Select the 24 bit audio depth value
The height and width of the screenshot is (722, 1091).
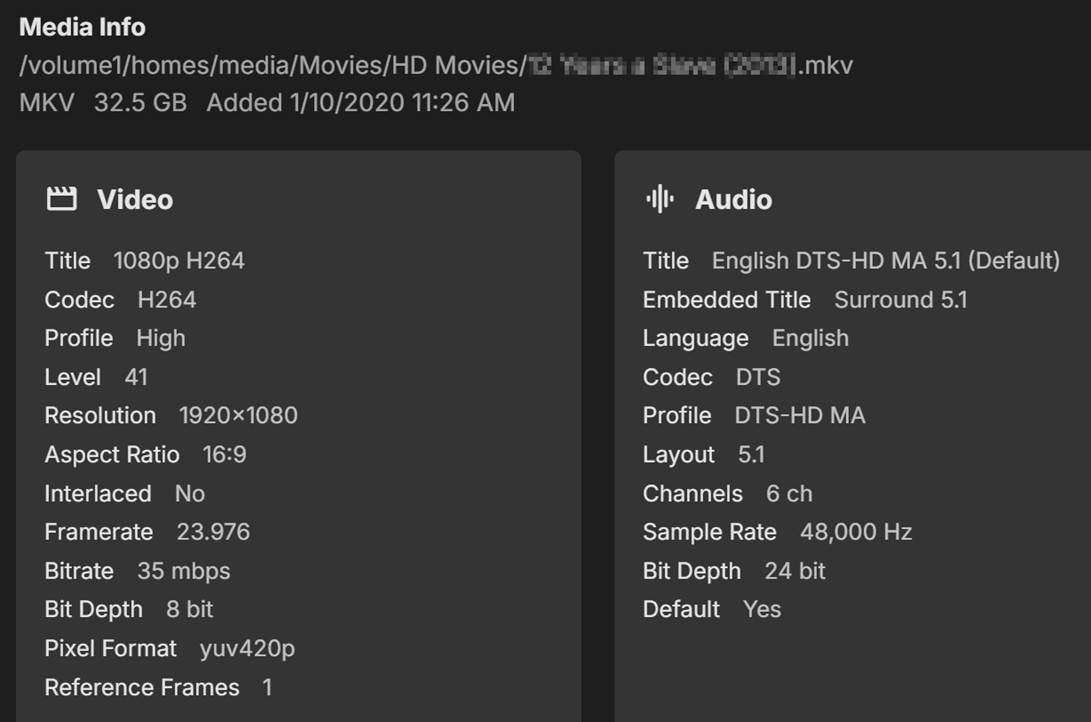(x=795, y=571)
